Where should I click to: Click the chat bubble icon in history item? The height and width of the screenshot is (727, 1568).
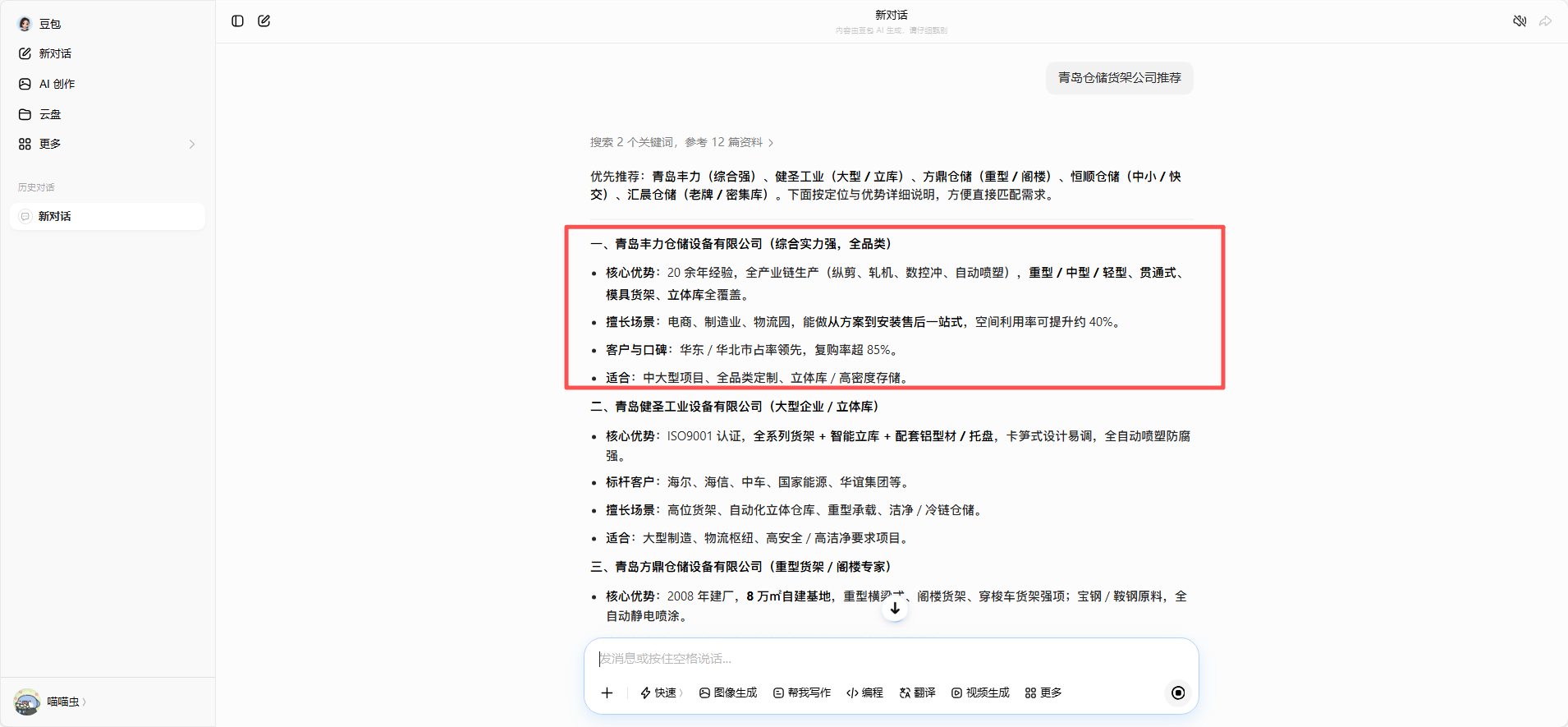[x=25, y=216]
